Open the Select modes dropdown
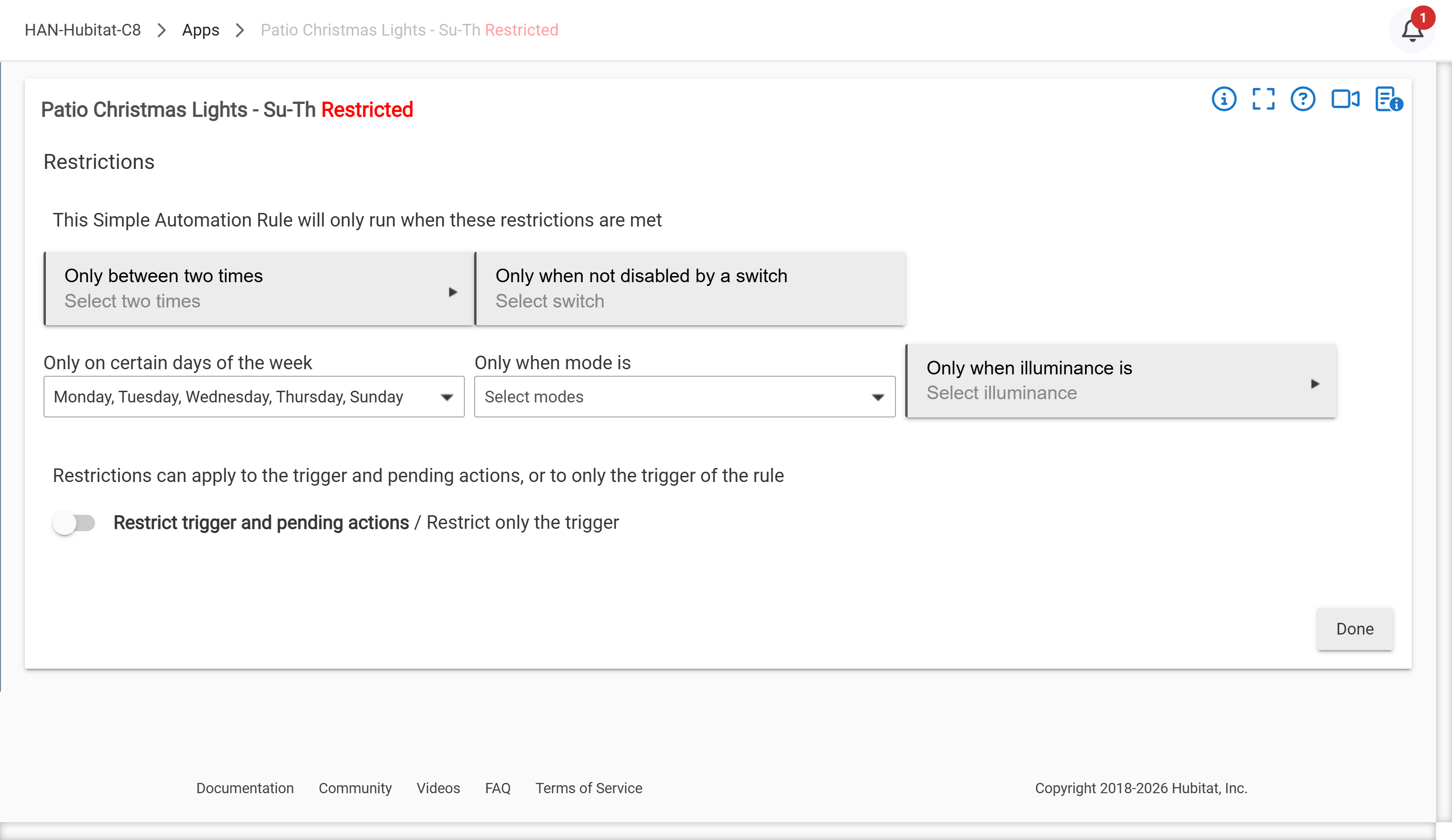This screenshot has width=1452, height=840. pos(684,396)
